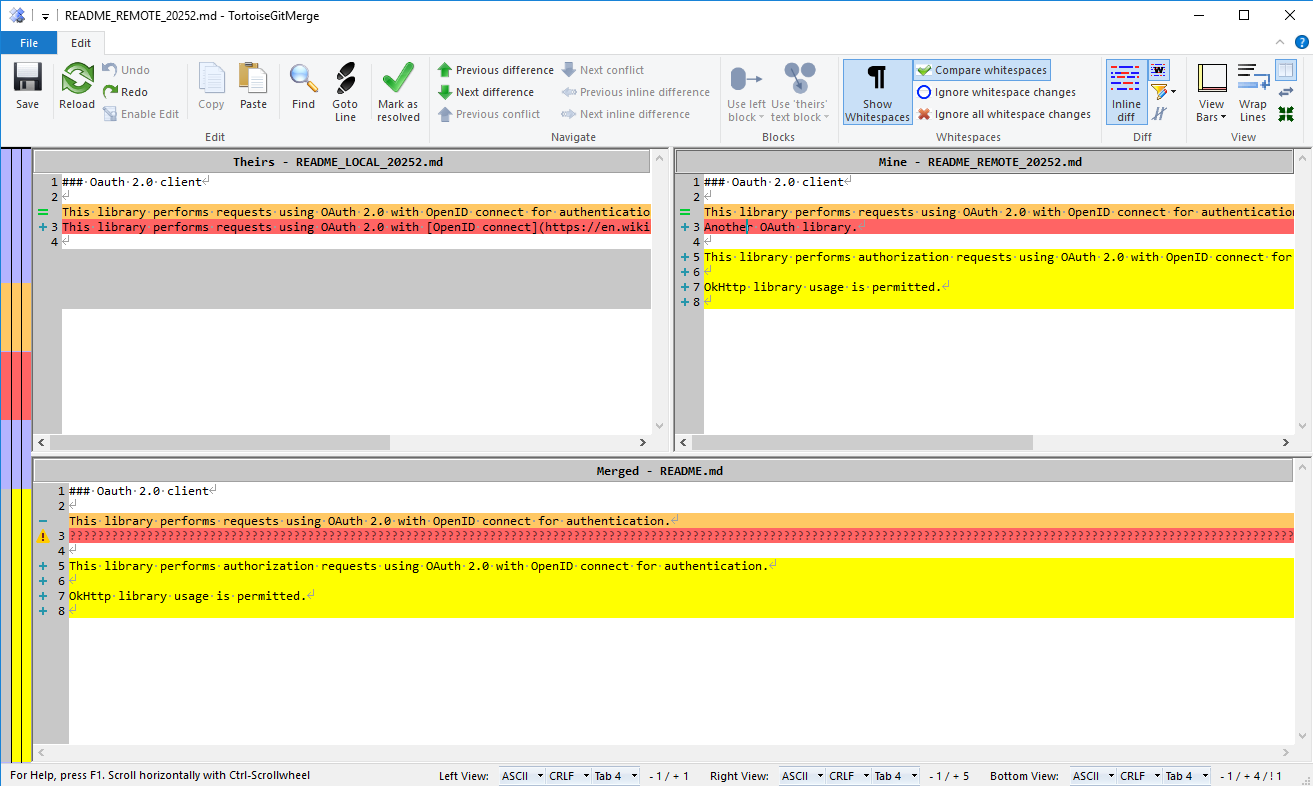The width and height of the screenshot is (1313, 786).
Task: Open the View Bars dropdown
Action: [x=1211, y=110]
